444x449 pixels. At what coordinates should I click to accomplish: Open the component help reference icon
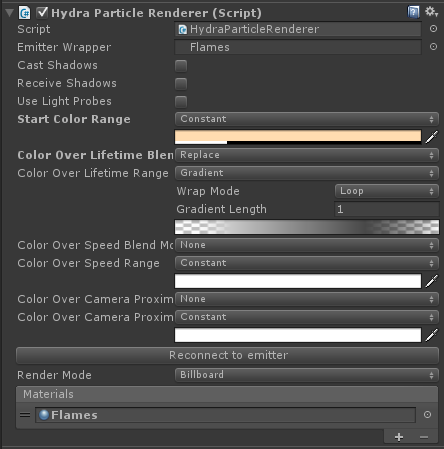pyautogui.click(x=413, y=12)
